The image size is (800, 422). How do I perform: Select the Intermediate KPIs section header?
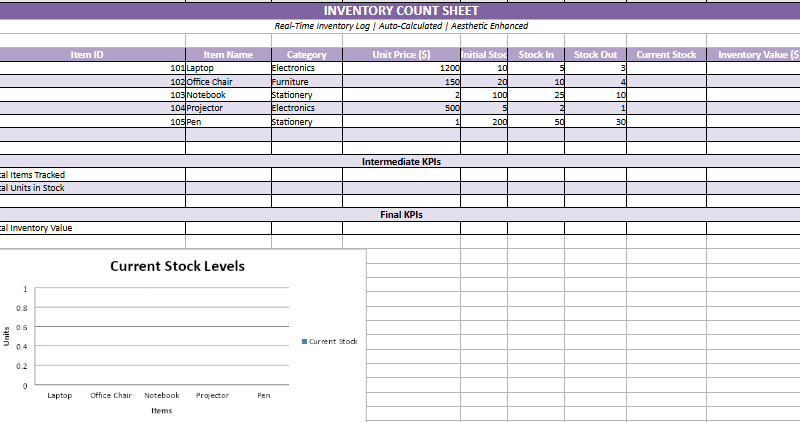coord(401,162)
